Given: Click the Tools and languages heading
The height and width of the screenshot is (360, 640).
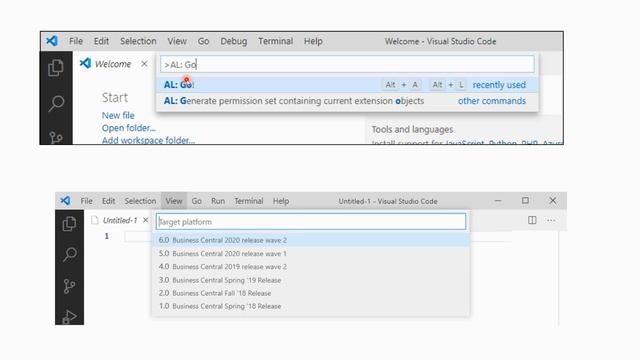Looking at the screenshot, I should 412,129.
